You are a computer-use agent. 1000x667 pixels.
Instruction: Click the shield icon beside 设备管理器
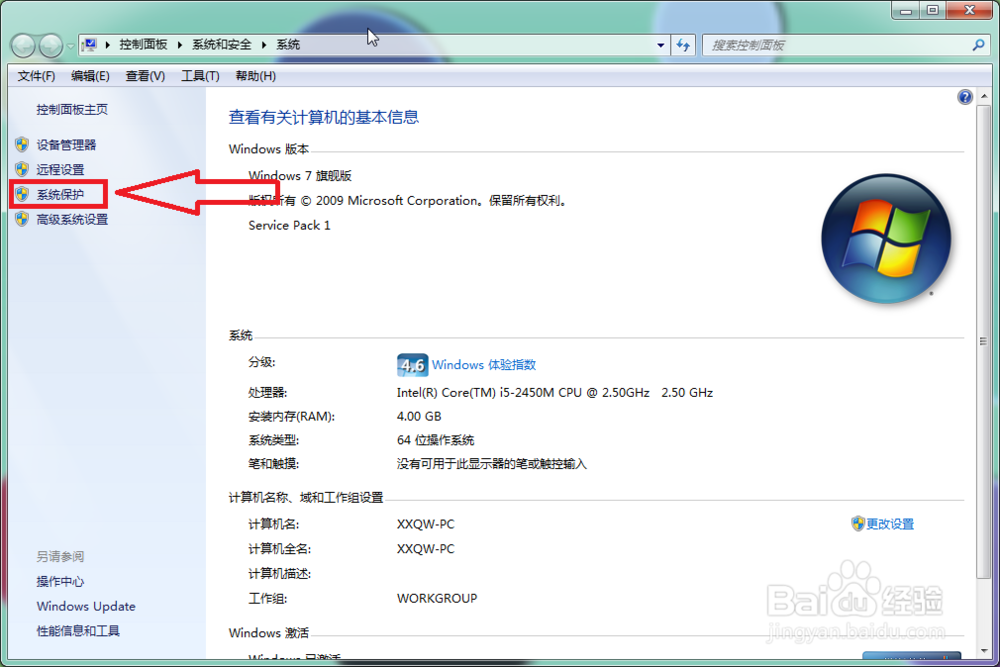tap(22, 145)
